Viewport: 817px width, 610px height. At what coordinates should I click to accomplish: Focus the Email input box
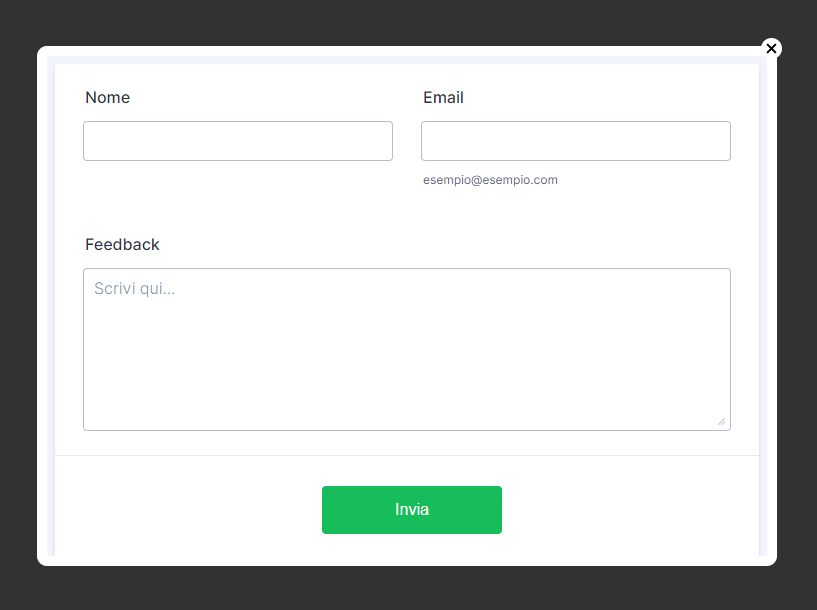[x=576, y=141]
